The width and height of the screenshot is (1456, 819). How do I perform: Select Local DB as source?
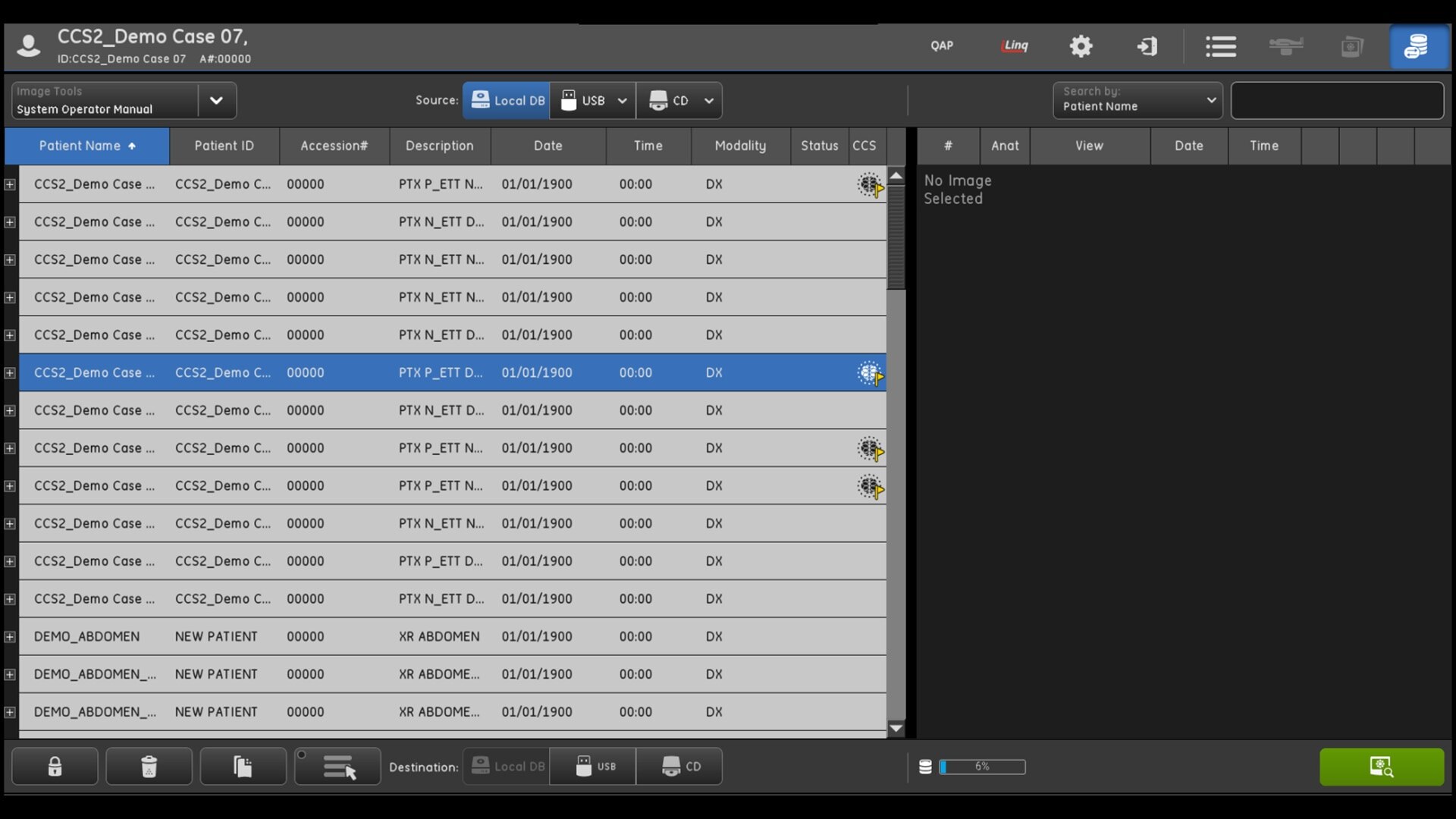click(x=507, y=101)
